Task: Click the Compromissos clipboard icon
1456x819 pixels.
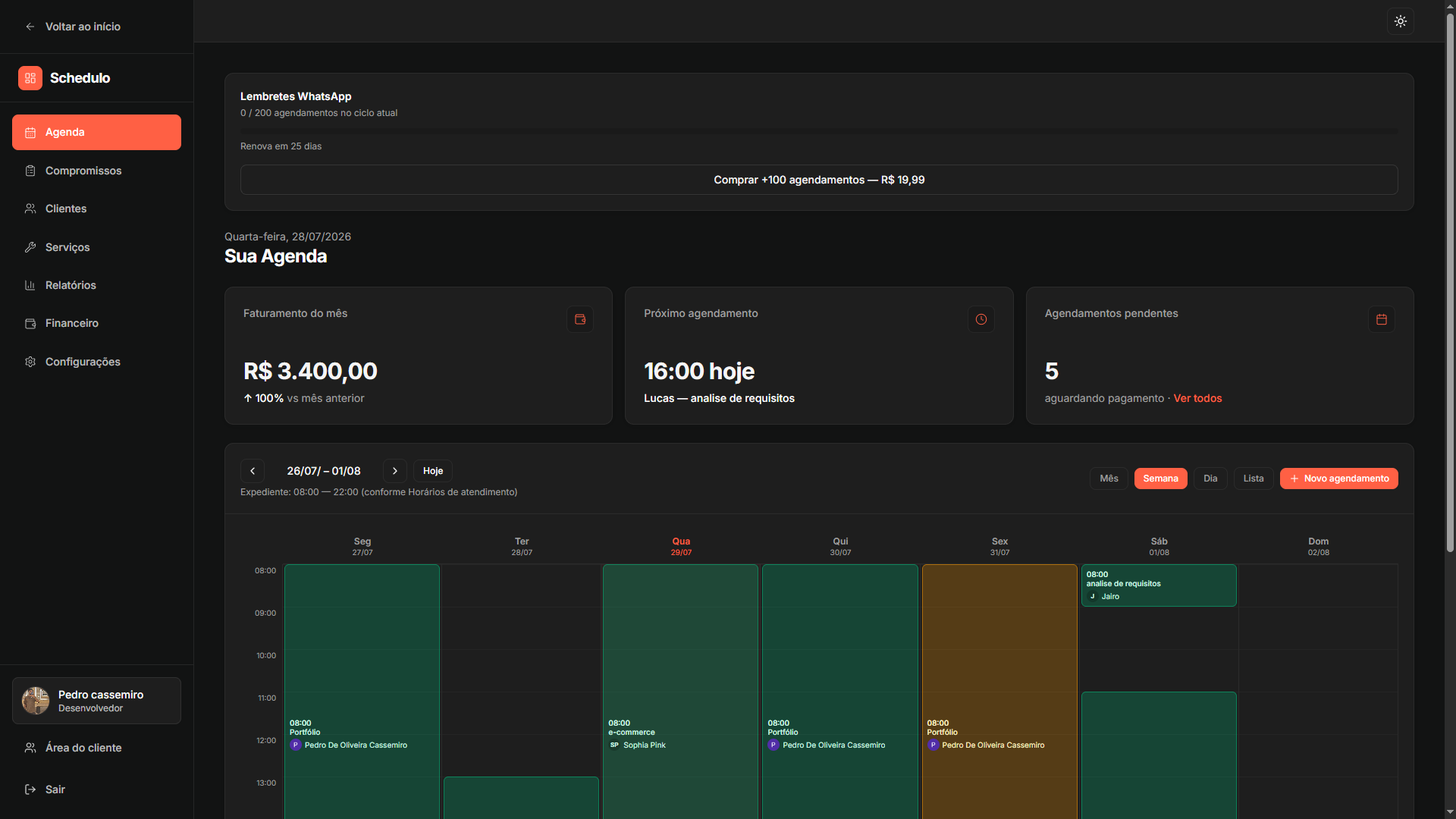Action: coord(30,171)
